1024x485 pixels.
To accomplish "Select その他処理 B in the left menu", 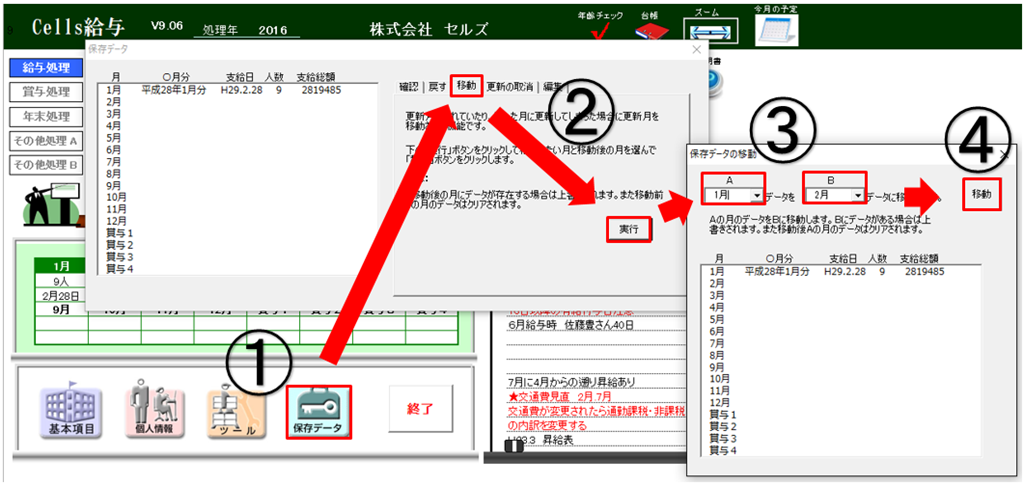I will 46,164.
